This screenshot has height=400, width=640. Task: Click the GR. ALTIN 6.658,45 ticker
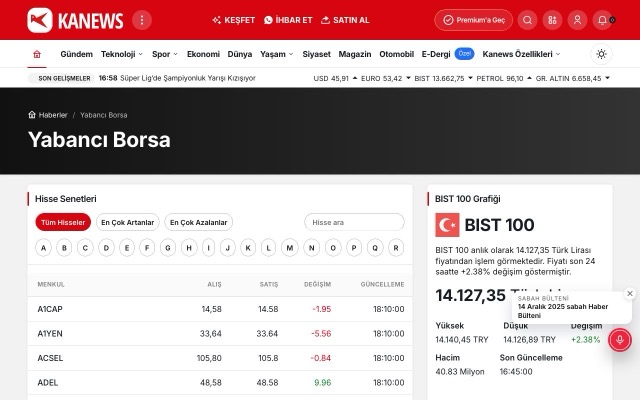coord(572,78)
